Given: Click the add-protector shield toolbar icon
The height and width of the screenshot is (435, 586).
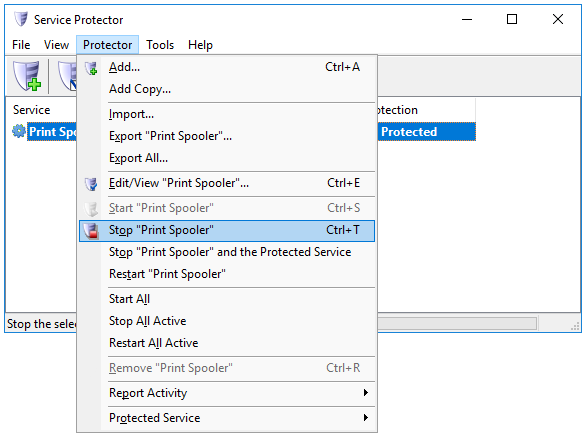Looking at the screenshot, I should (x=27, y=76).
